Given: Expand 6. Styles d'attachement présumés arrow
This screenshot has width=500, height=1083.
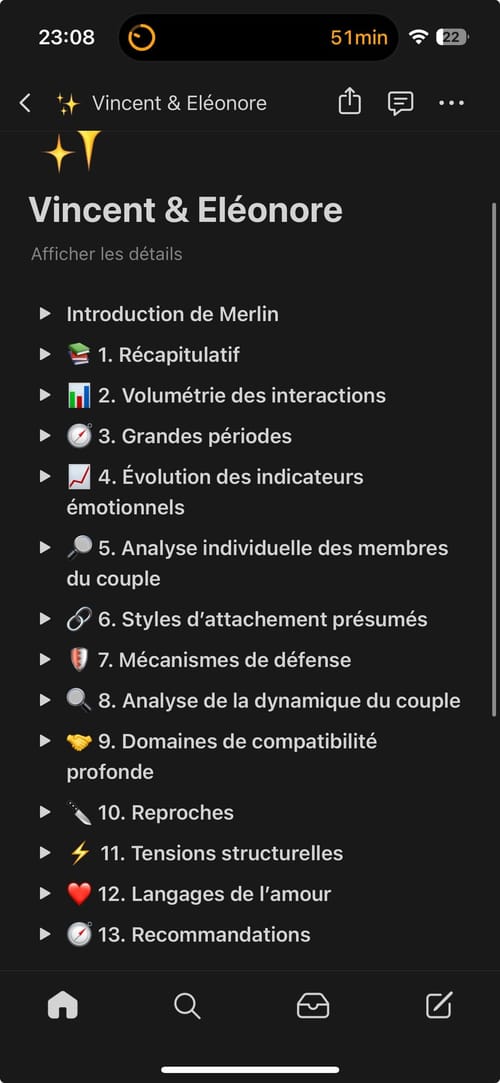Looking at the screenshot, I should pyautogui.click(x=46, y=619).
